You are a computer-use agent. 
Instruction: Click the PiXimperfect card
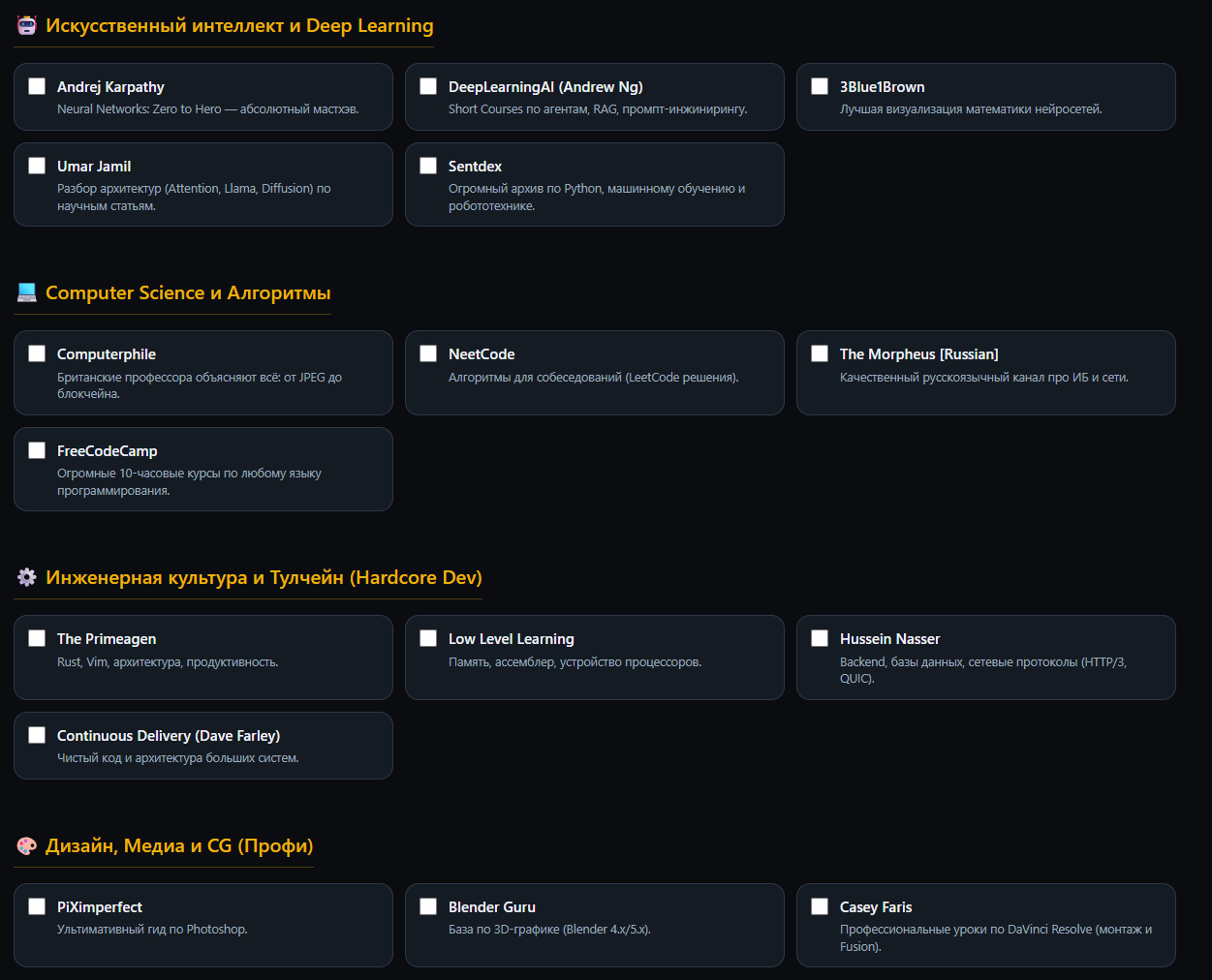tap(203, 925)
